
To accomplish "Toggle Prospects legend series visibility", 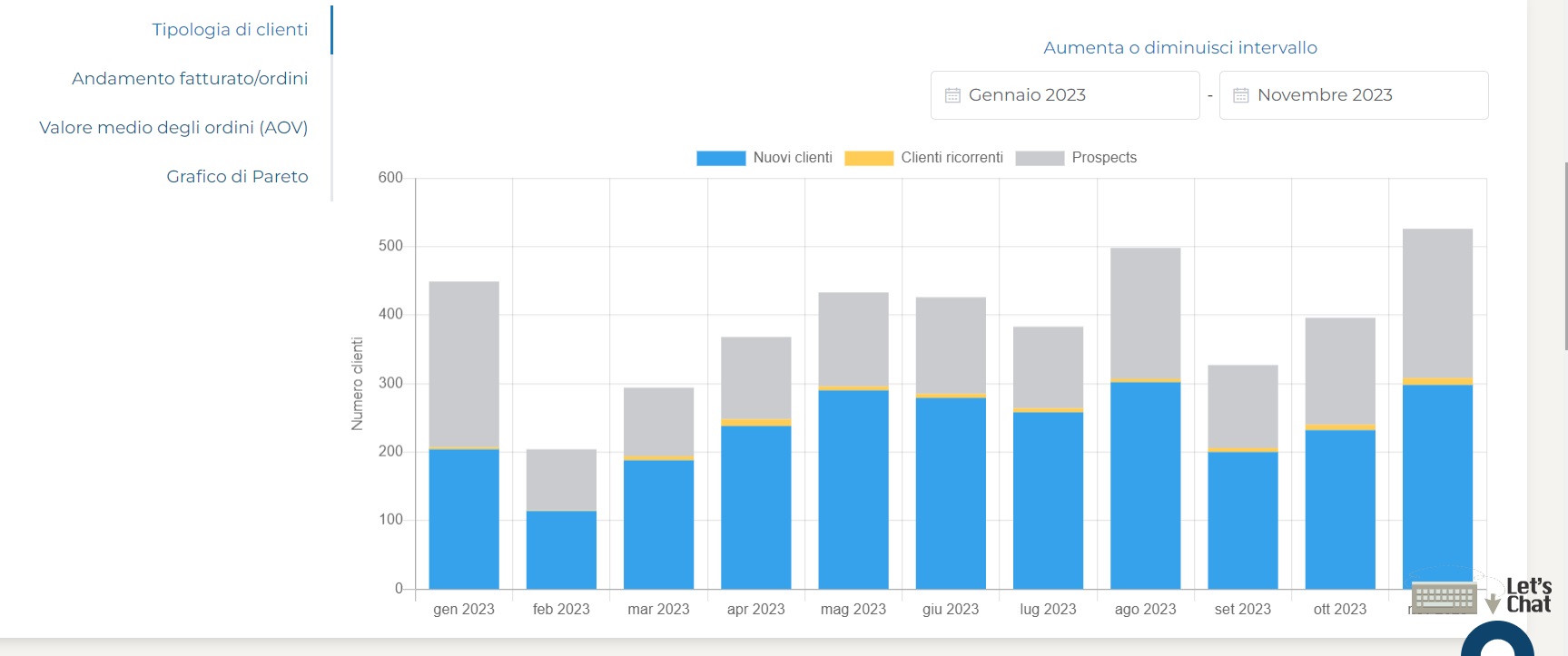I will [x=1103, y=158].
